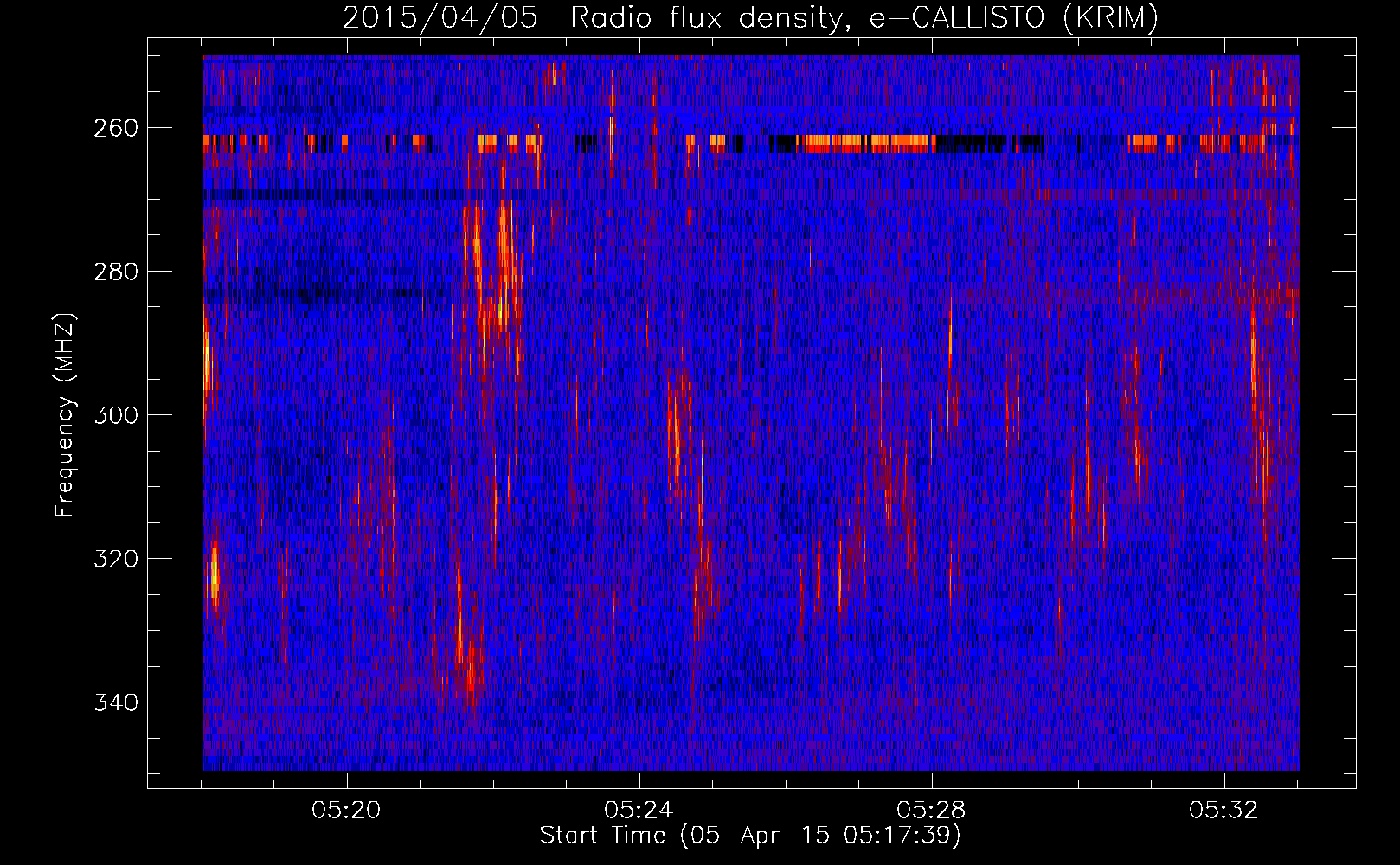Click the 05:24 time tick label
Viewport: 1400px width, 865px height.
(639, 811)
